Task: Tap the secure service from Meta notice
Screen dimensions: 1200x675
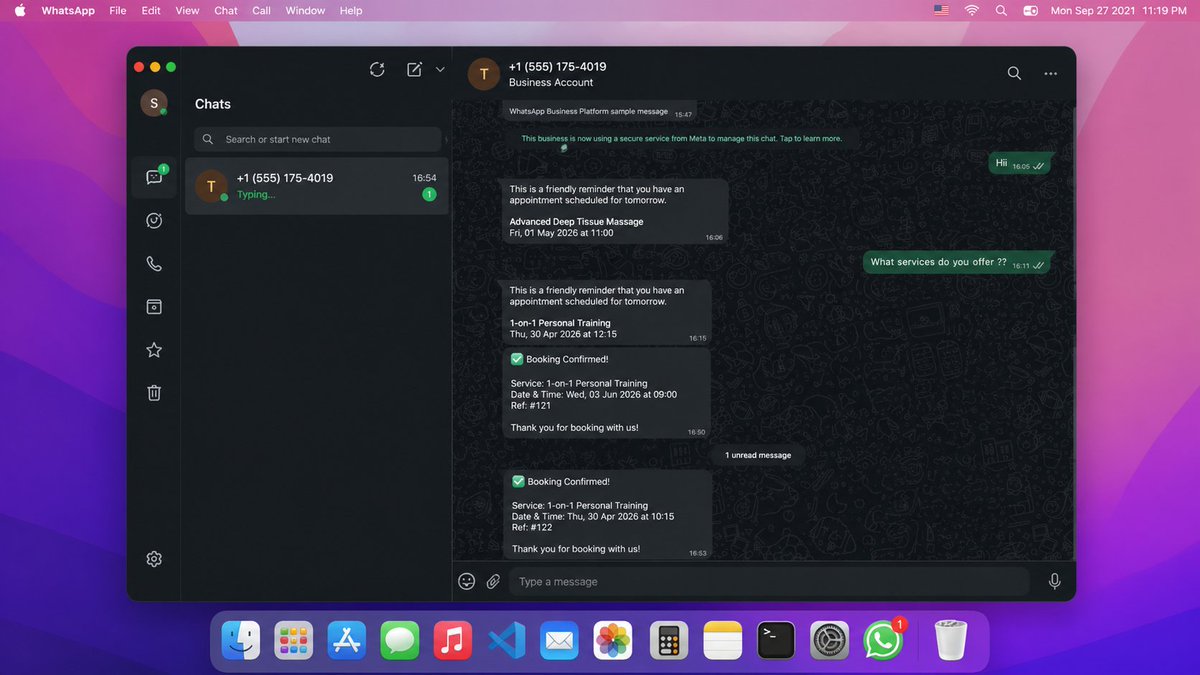Action: click(682, 139)
